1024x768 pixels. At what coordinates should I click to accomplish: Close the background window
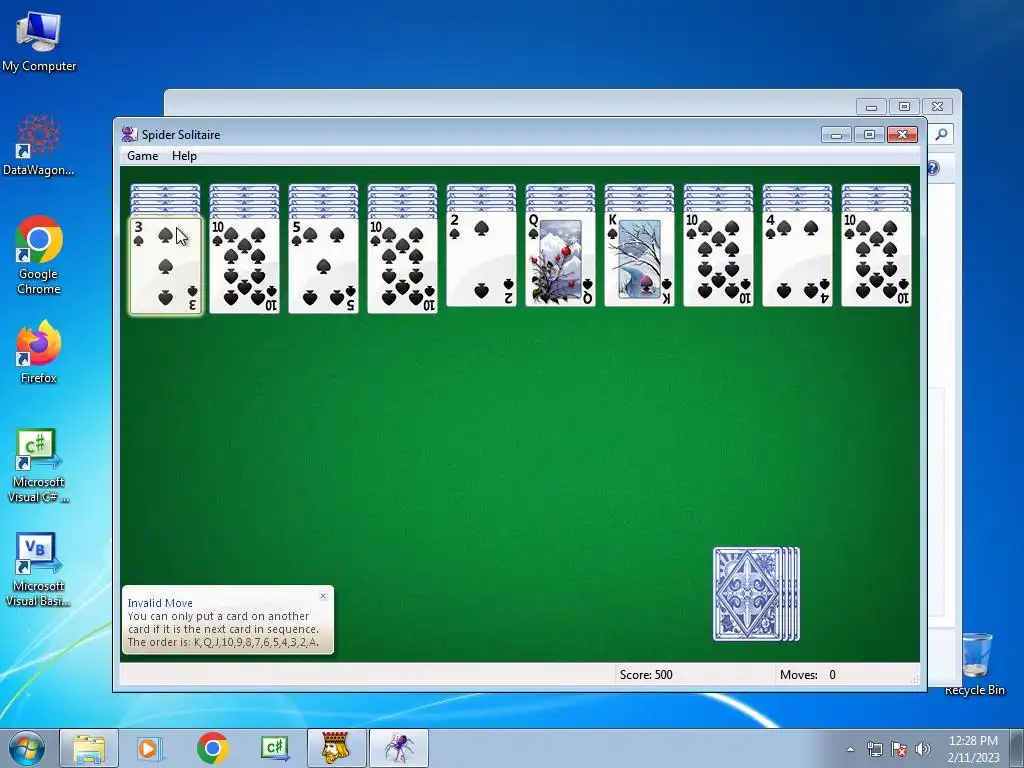point(938,106)
